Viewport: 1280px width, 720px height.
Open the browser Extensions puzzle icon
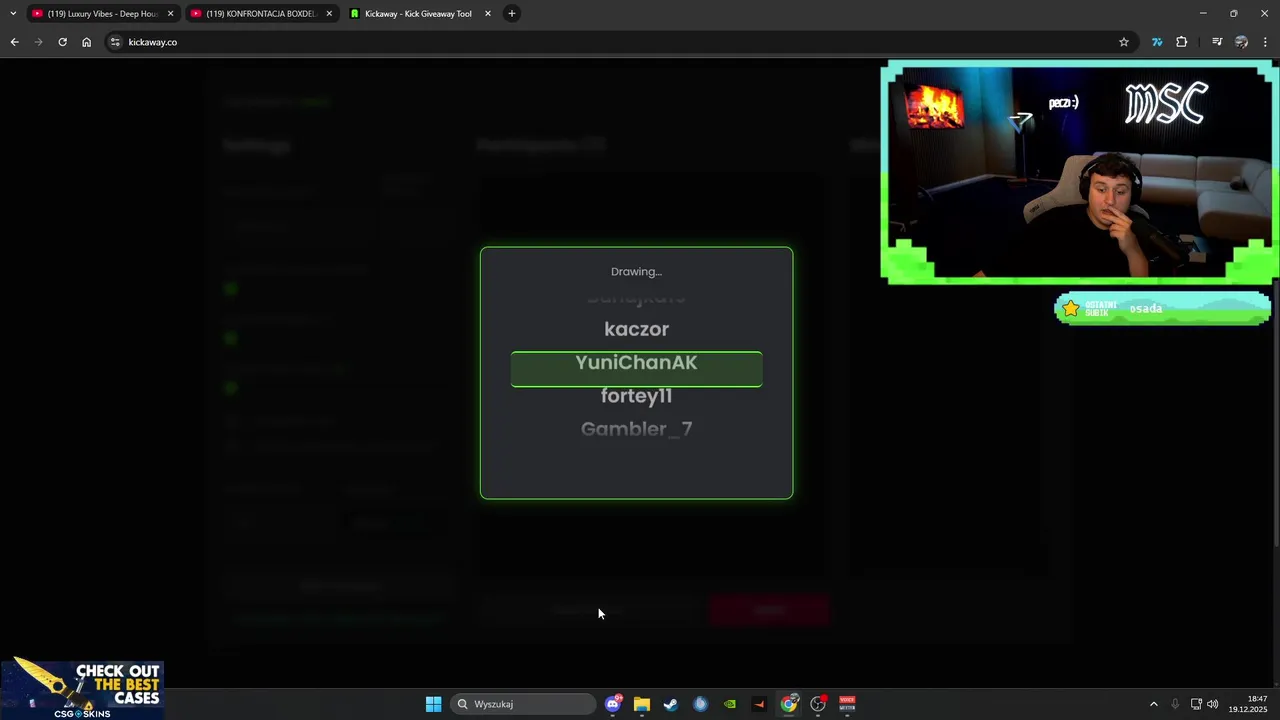(x=1182, y=42)
